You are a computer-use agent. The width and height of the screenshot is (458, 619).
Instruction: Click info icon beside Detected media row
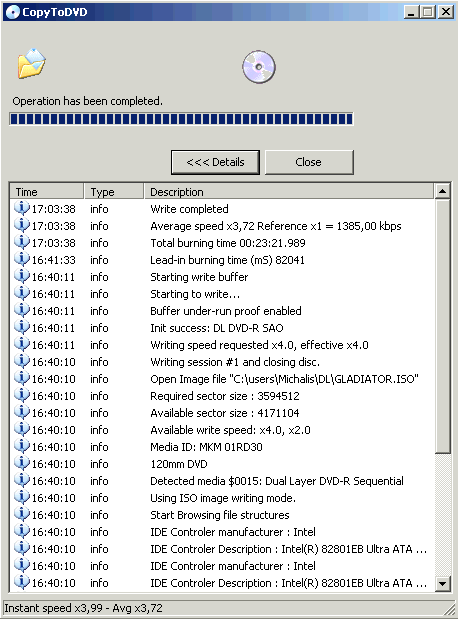pyautogui.click(x=21, y=480)
